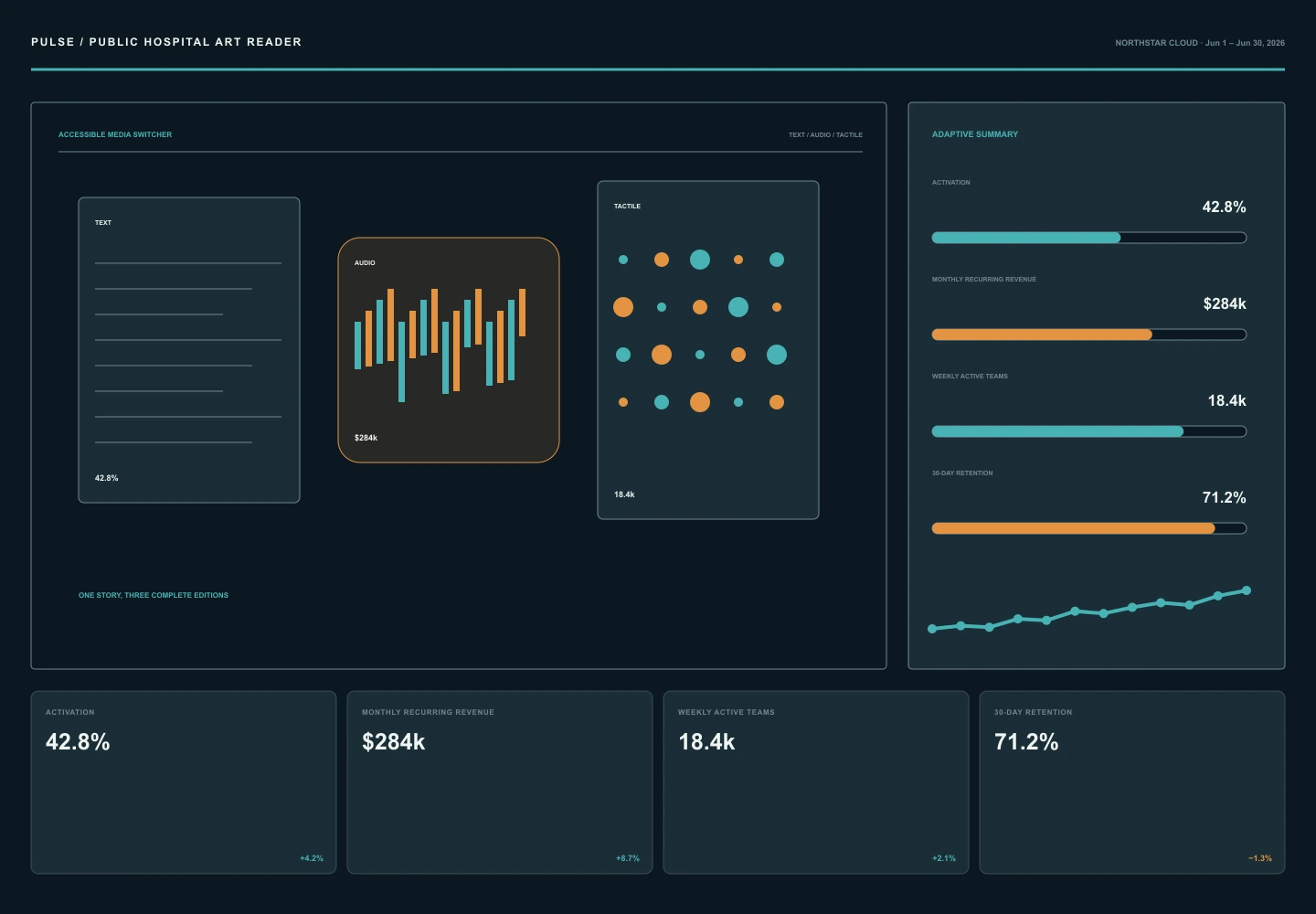Open the AUDIO edition card

449,350
